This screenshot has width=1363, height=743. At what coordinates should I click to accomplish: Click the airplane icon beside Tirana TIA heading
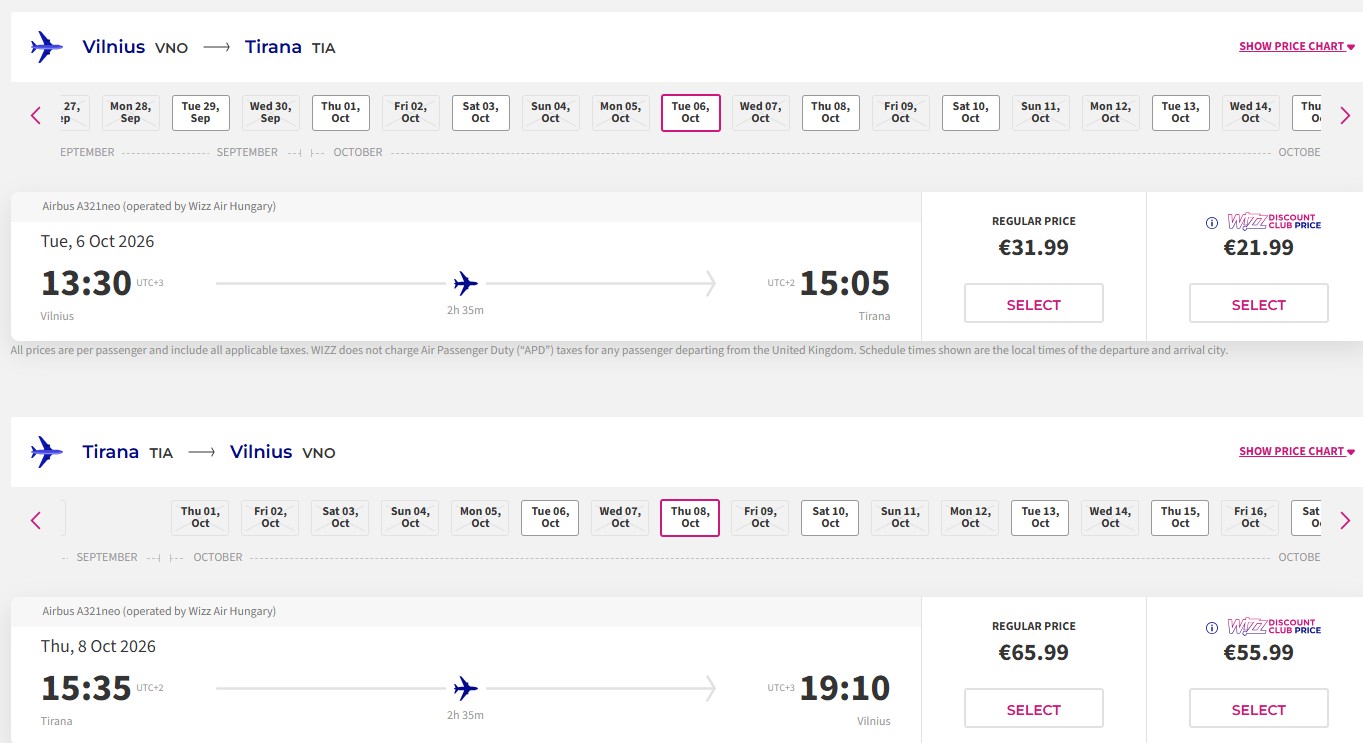coord(46,452)
